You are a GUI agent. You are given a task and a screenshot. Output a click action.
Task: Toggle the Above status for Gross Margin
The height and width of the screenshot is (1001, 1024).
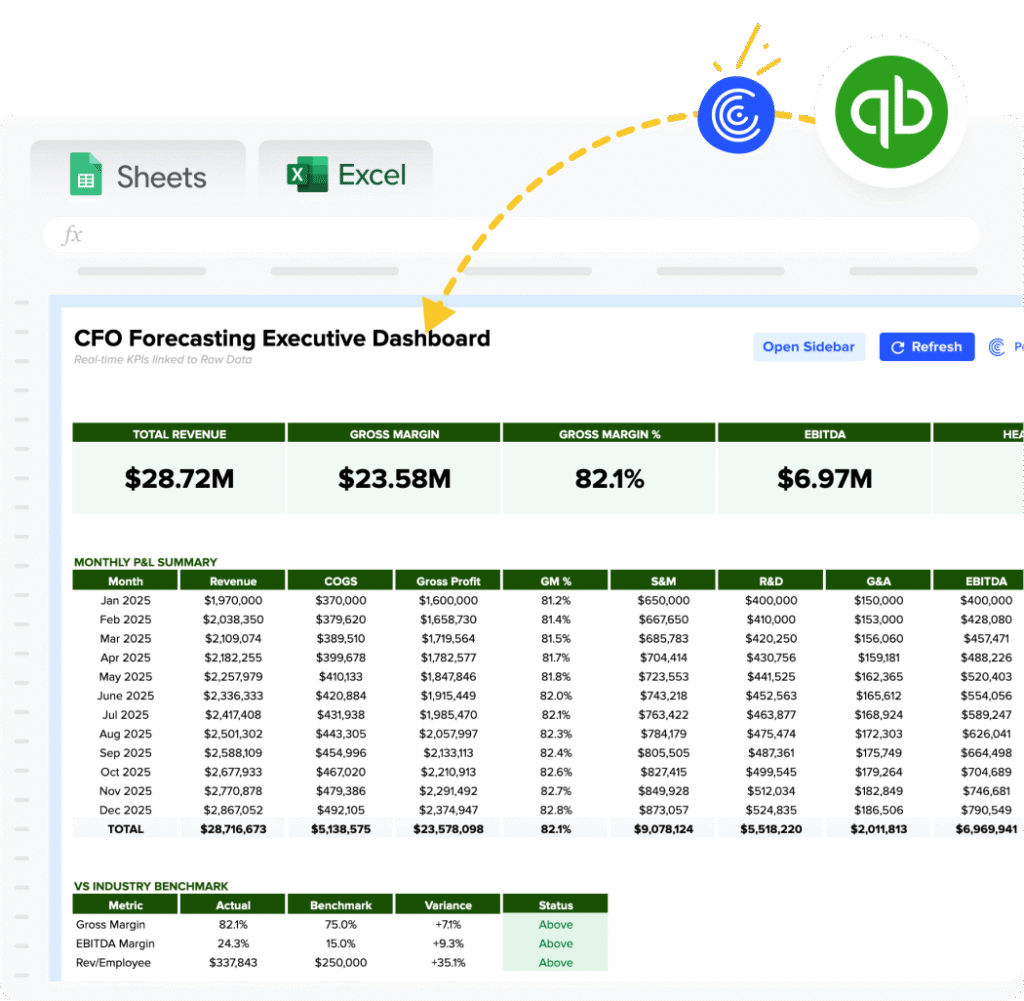(x=555, y=924)
